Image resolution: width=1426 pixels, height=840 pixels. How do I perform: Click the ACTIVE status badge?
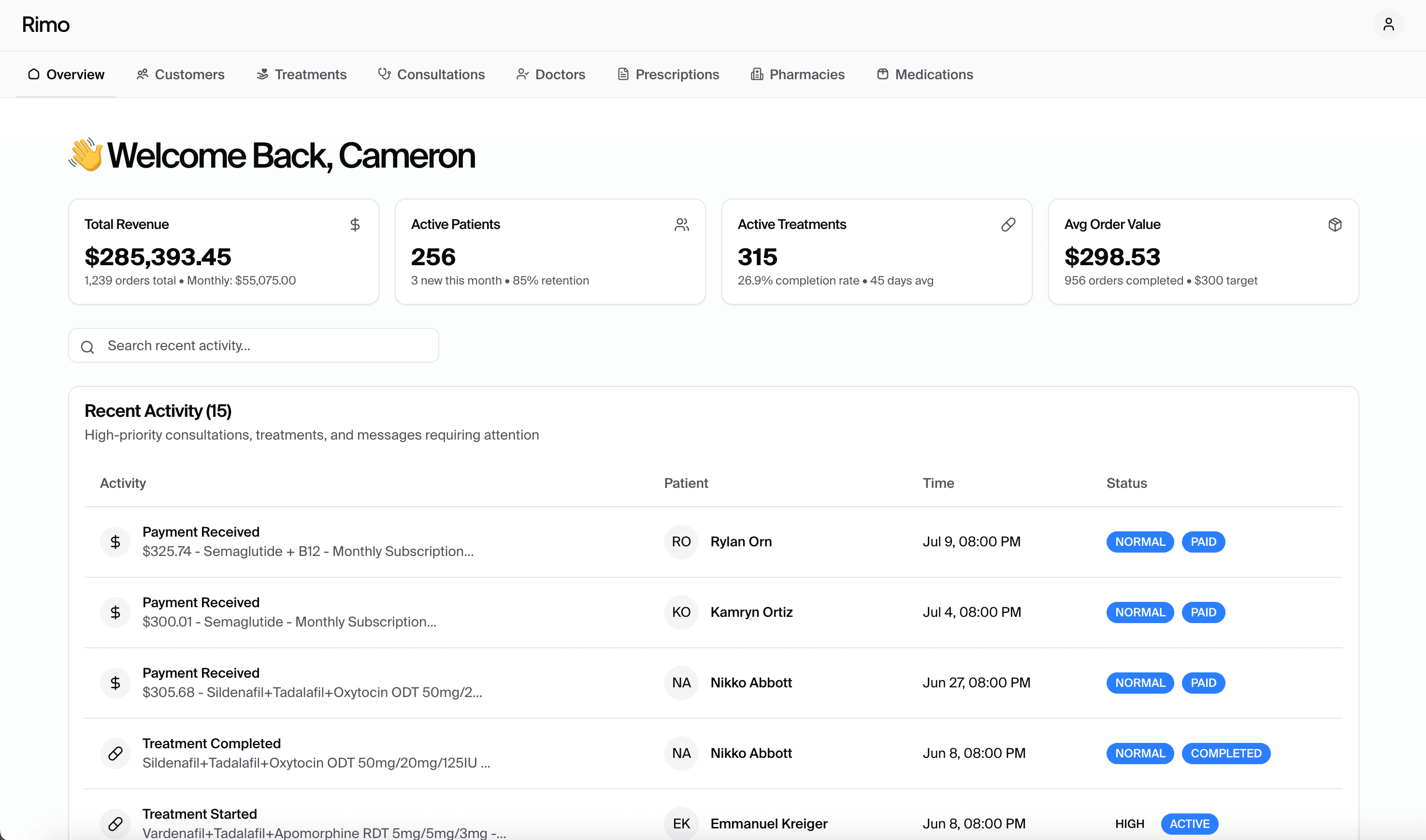(1189, 824)
